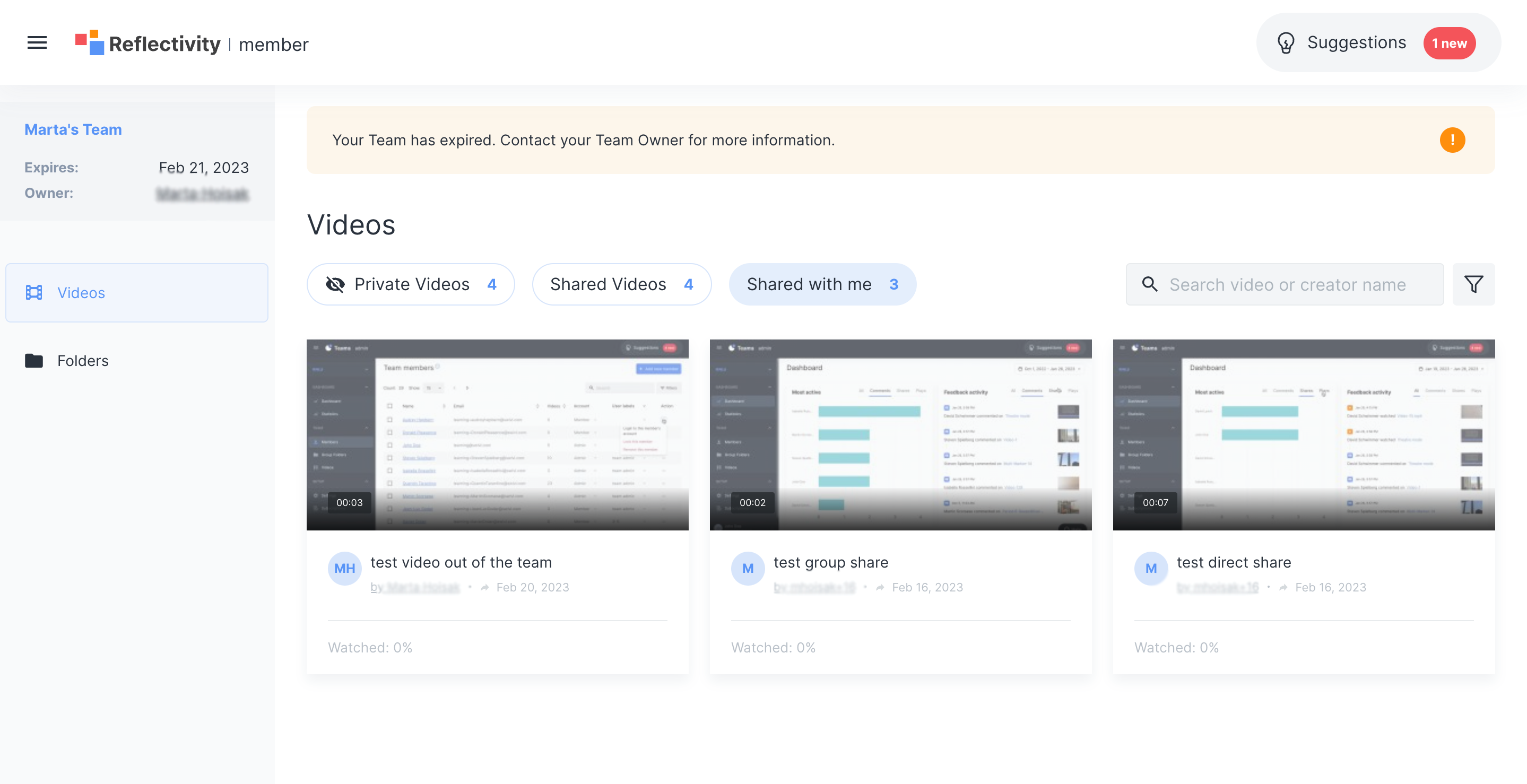Open the test direct share thumbnail
Screen dimensions: 1527x784
click(x=1303, y=434)
